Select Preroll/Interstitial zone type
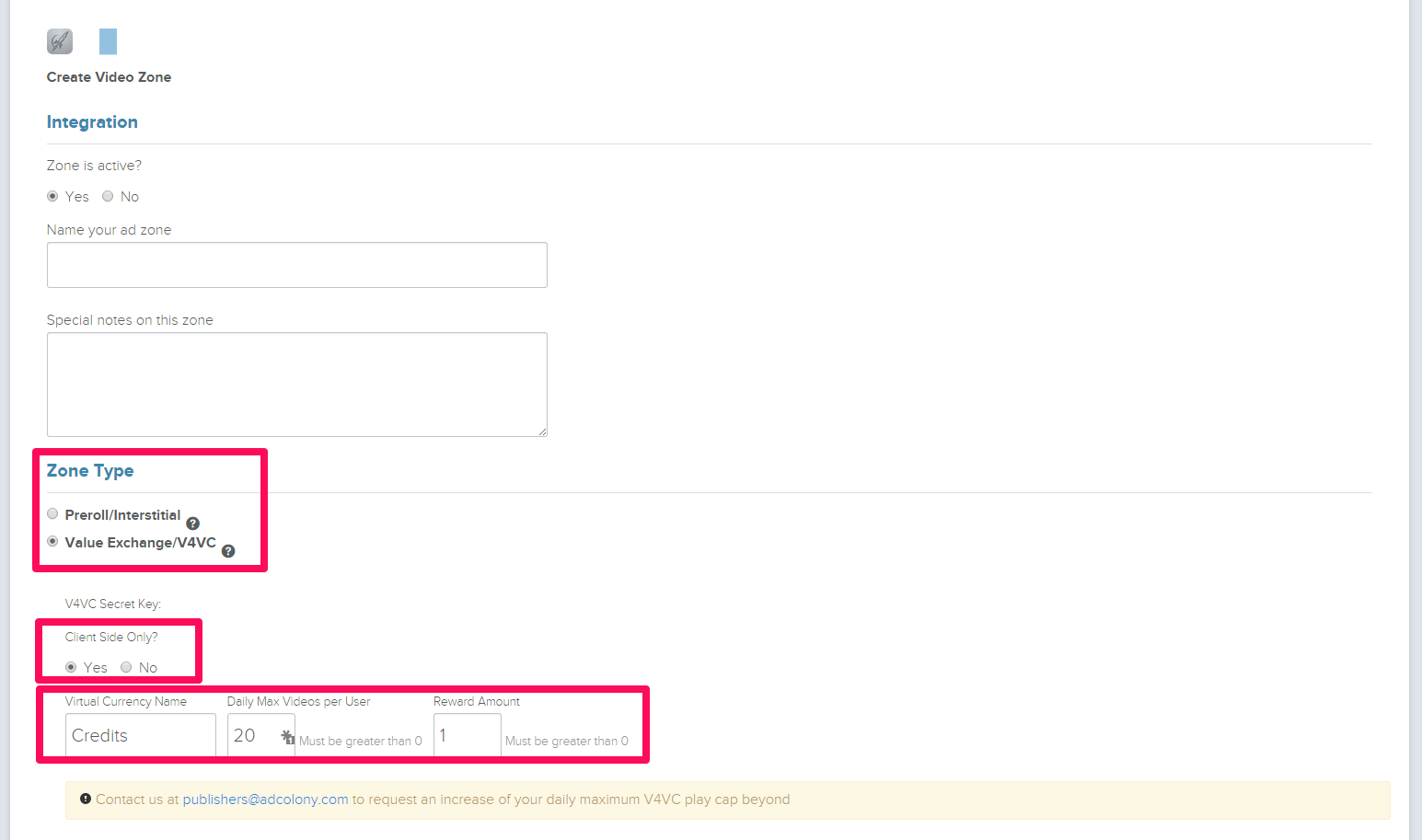This screenshot has width=1422, height=840. tap(52, 513)
